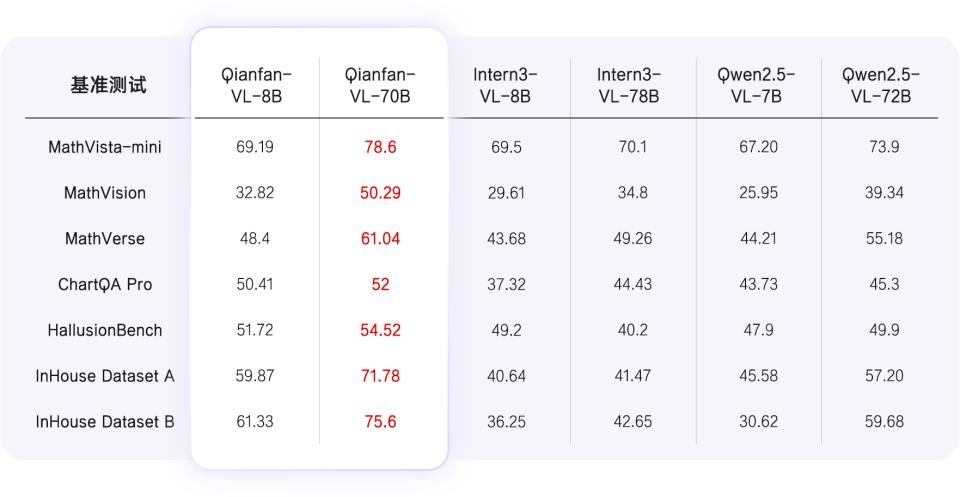Click the Intern3-VL-78B column header
960x497 pixels.
point(632,85)
